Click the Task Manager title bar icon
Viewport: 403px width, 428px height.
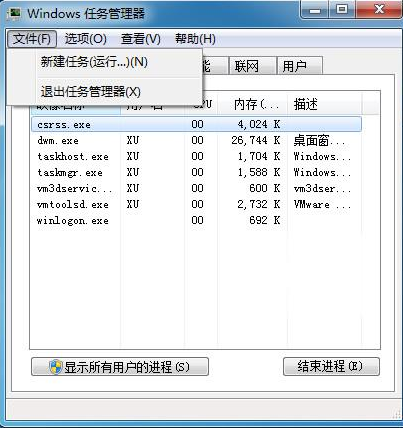[15, 14]
